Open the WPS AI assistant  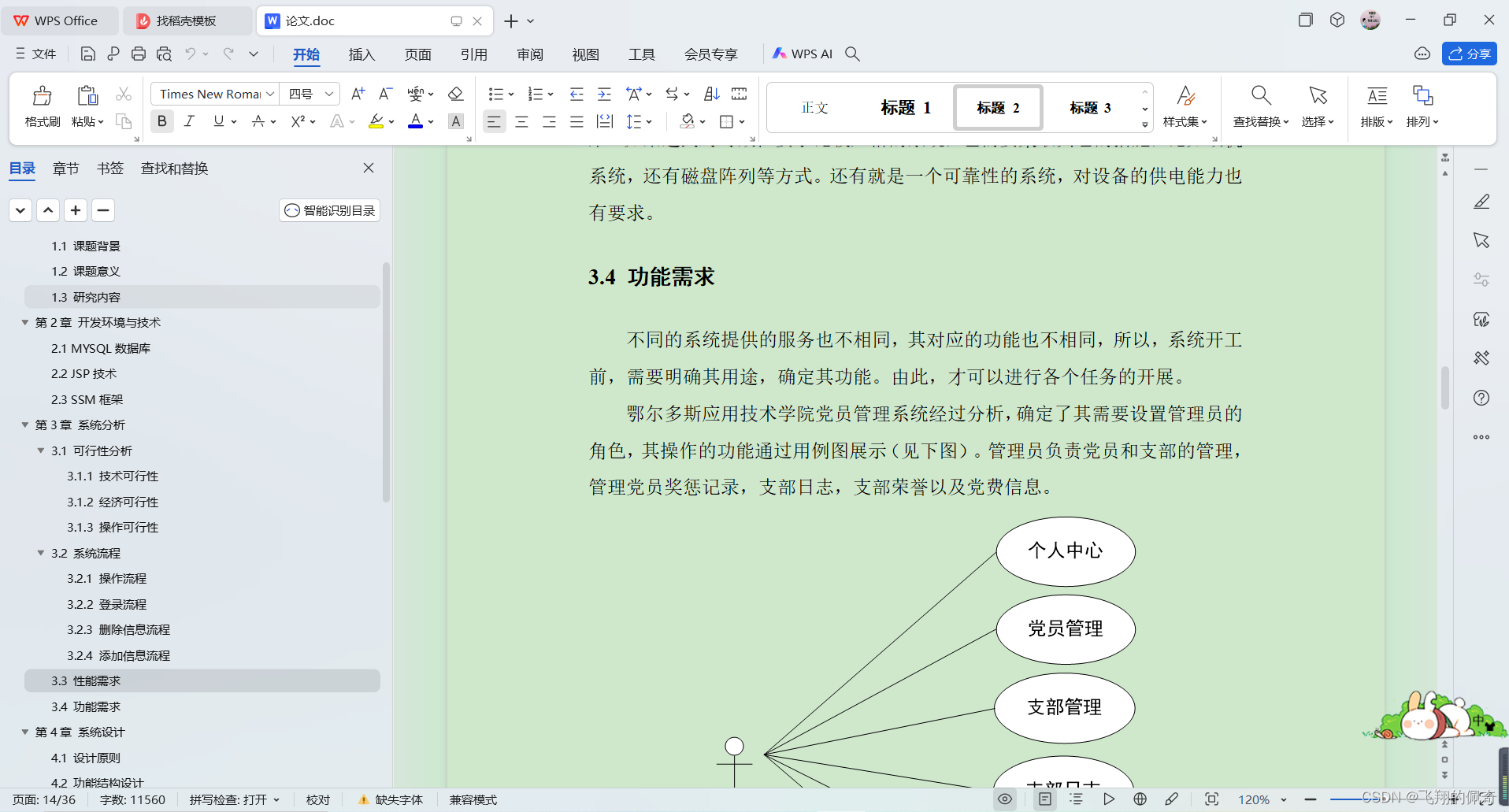click(803, 54)
